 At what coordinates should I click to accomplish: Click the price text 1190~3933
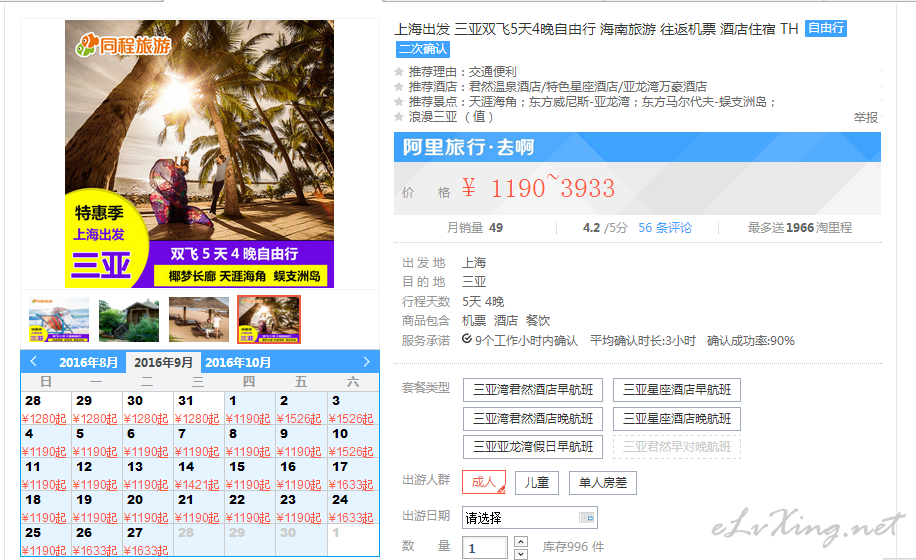click(x=553, y=188)
